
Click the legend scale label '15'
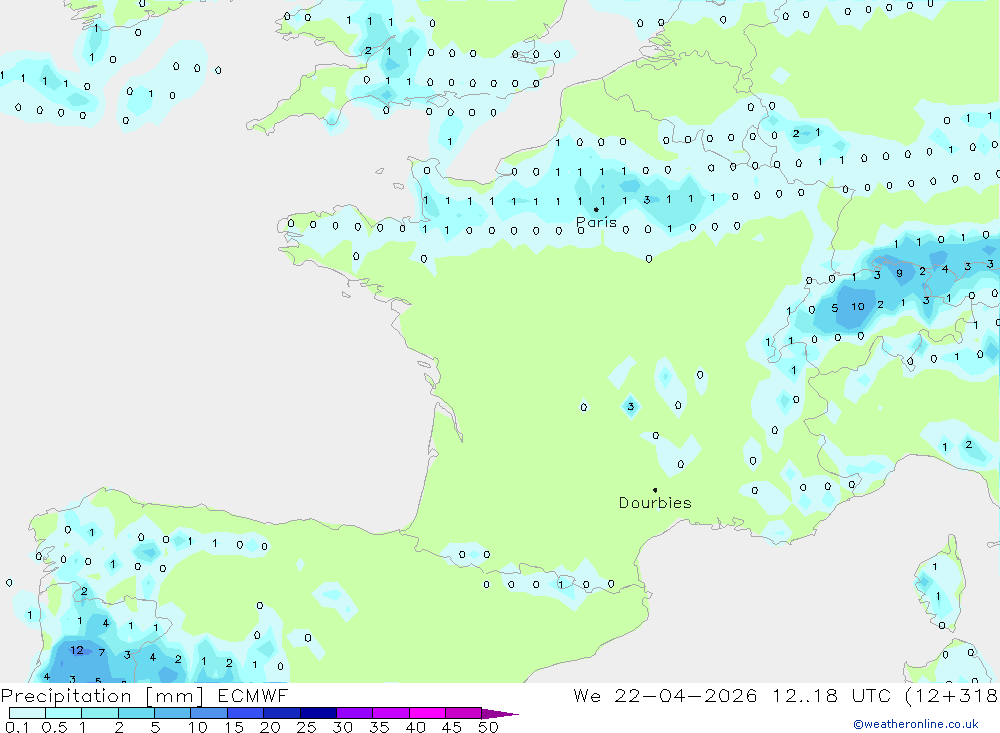(x=234, y=727)
